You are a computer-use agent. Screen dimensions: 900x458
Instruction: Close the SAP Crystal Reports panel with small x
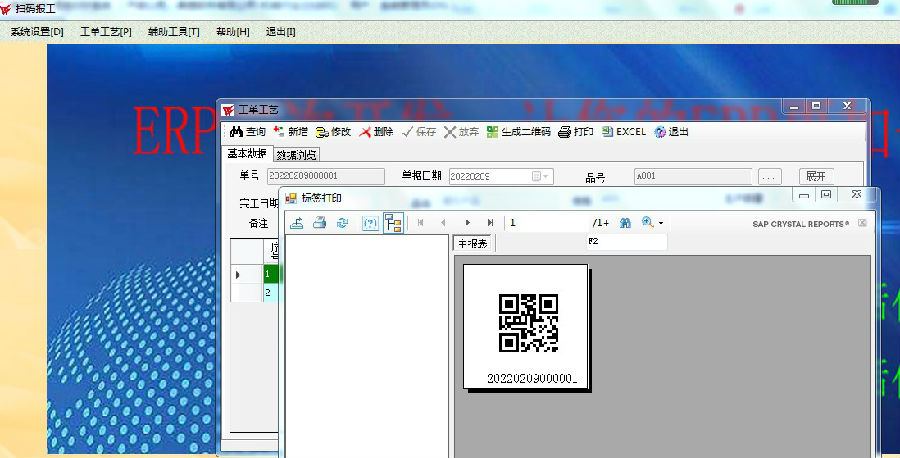(862, 223)
